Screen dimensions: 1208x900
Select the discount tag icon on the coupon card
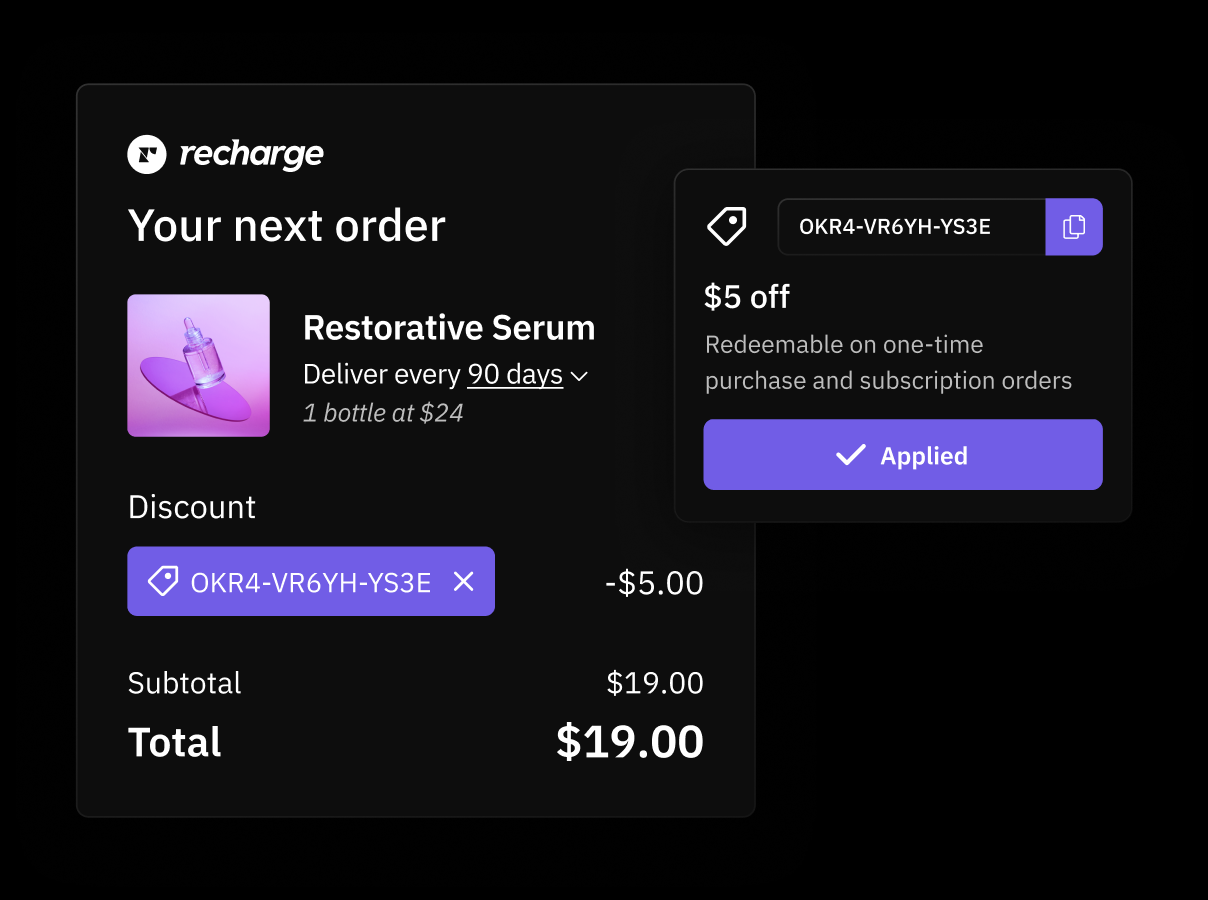(x=727, y=227)
